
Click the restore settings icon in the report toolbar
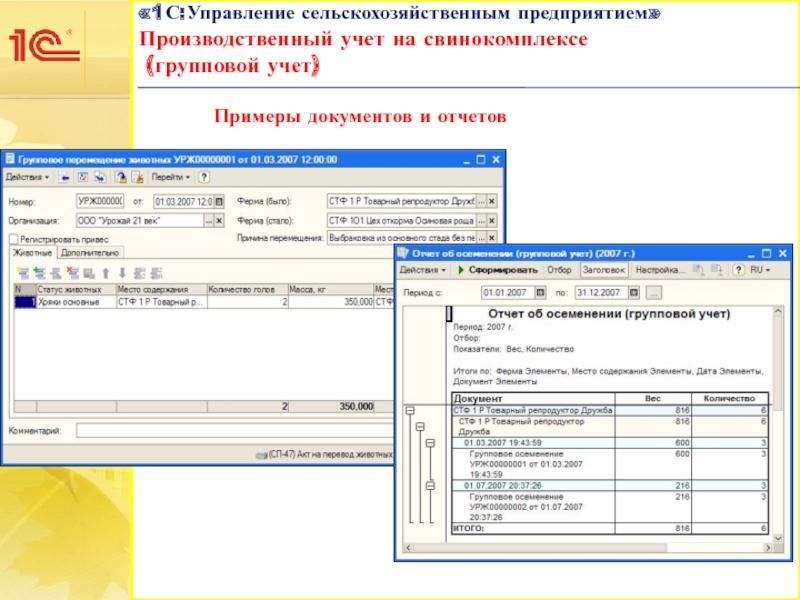[x=698, y=270]
